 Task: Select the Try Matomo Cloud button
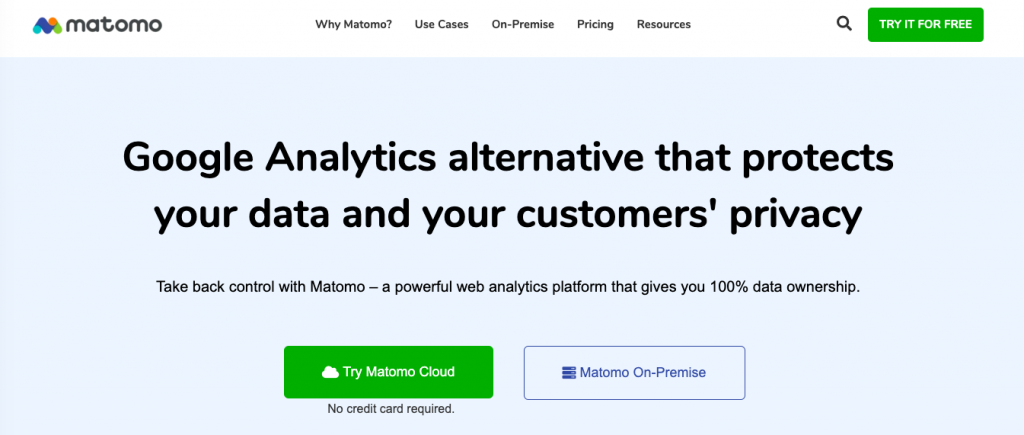pos(388,372)
